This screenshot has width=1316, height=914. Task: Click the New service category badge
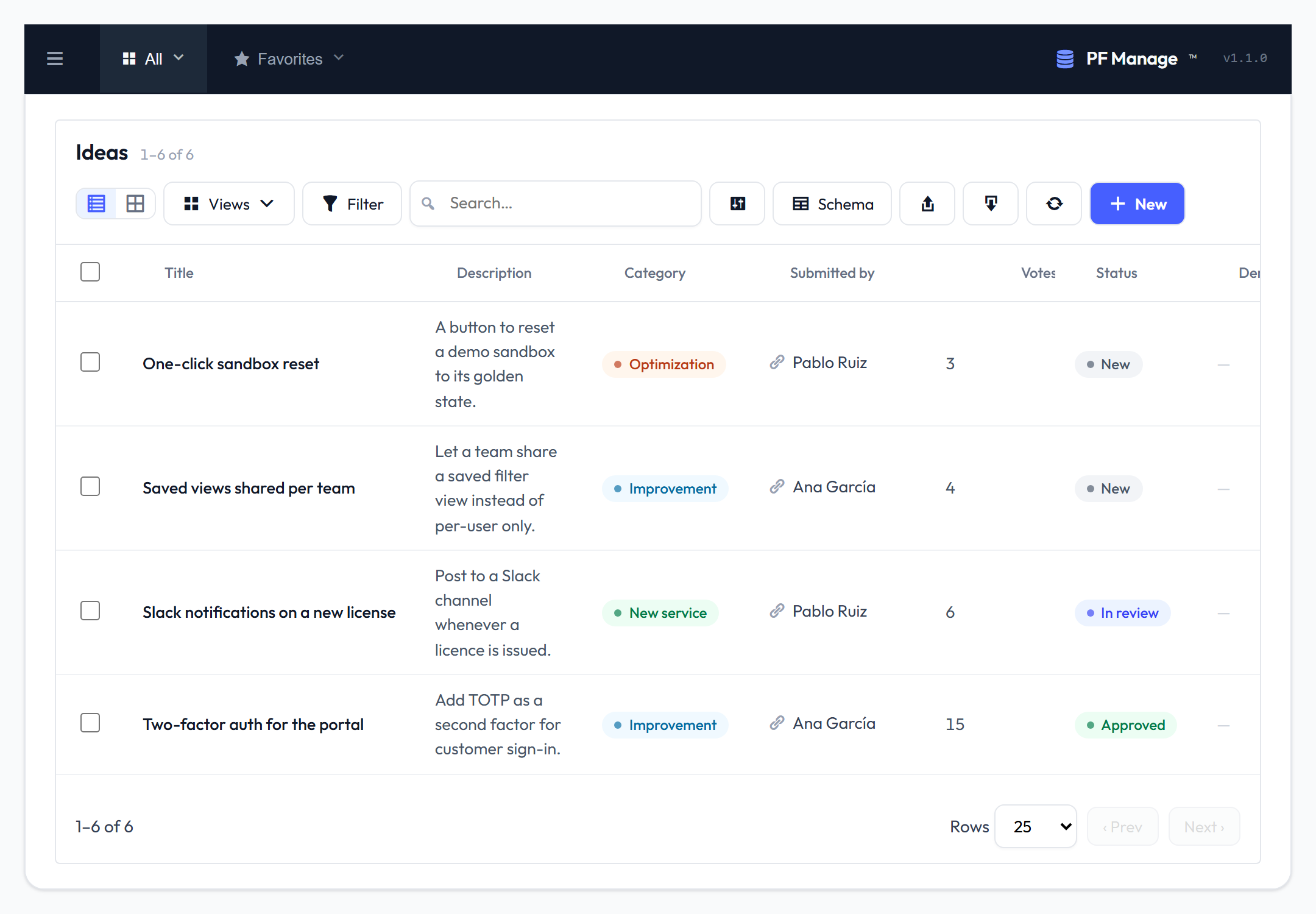click(660, 613)
